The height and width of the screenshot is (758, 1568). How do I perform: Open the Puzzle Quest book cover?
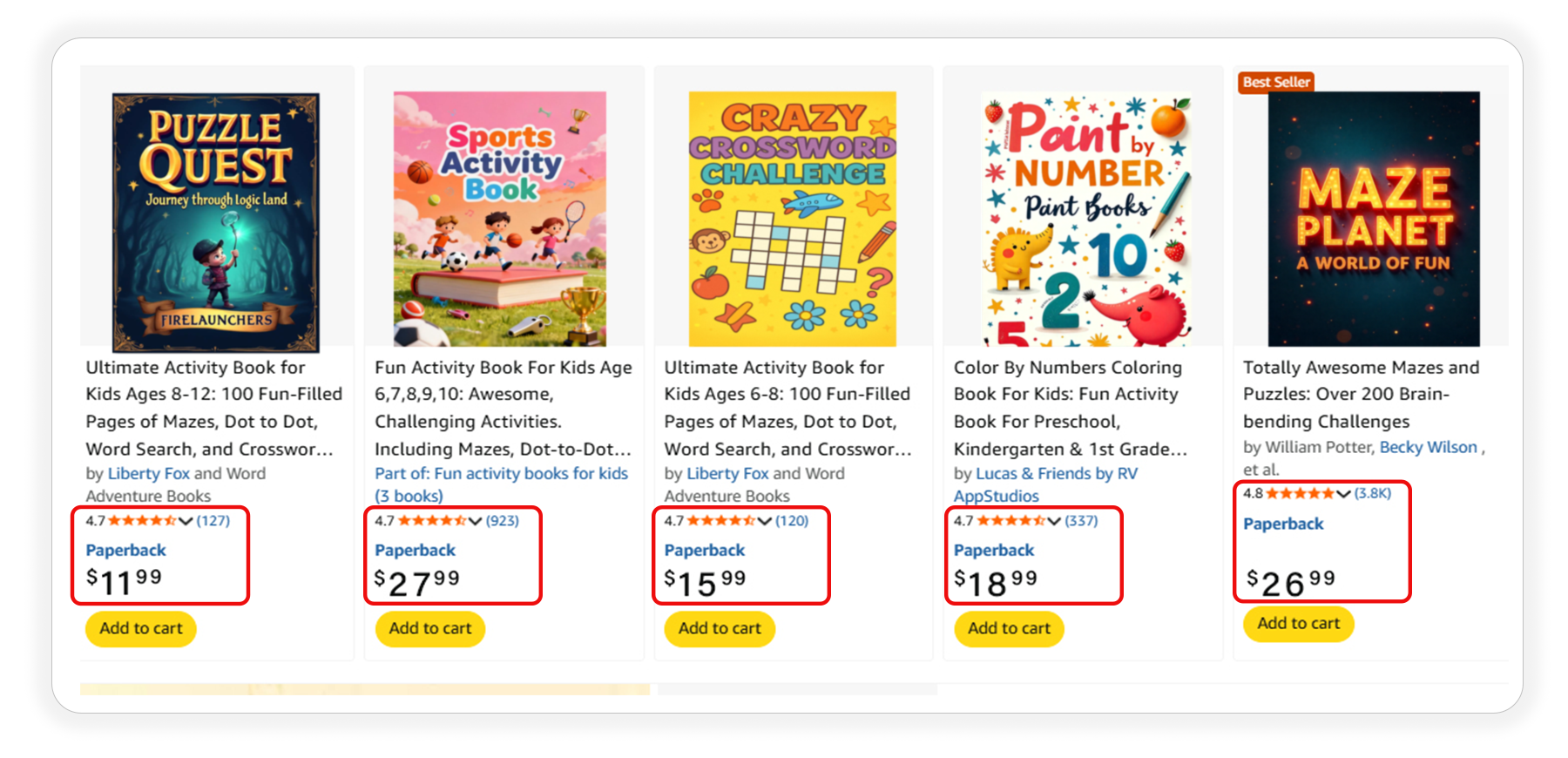(x=215, y=221)
